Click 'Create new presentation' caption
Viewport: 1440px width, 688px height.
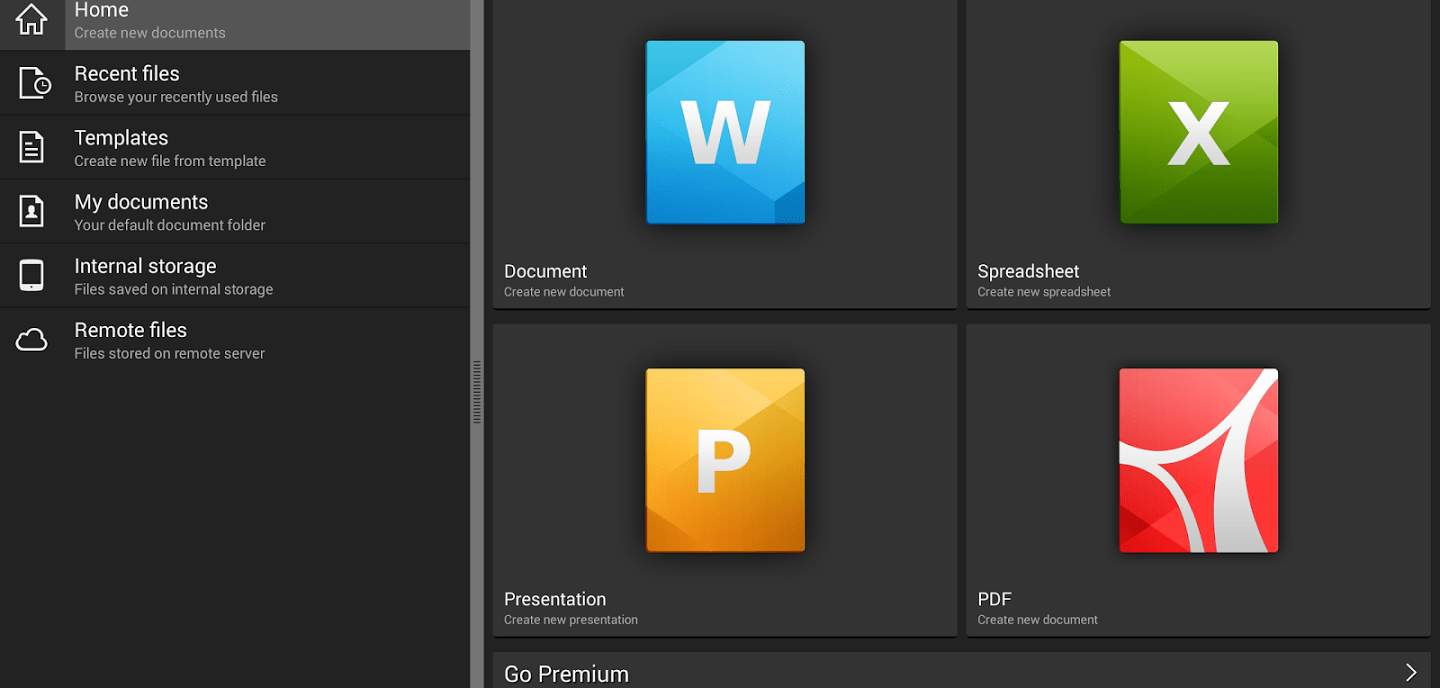point(571,620)
